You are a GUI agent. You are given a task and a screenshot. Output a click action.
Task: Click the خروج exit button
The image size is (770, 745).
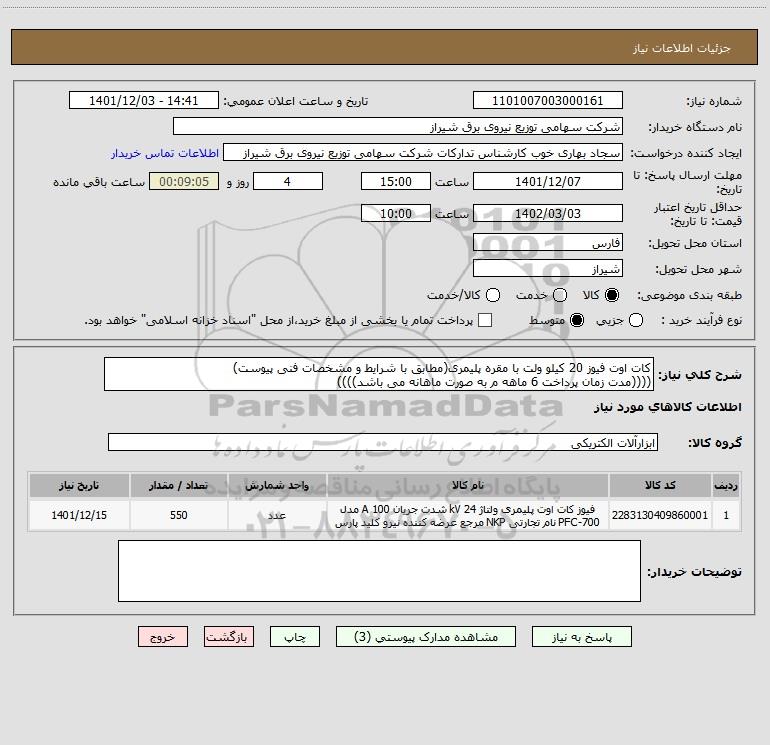(x=163, y=637)
